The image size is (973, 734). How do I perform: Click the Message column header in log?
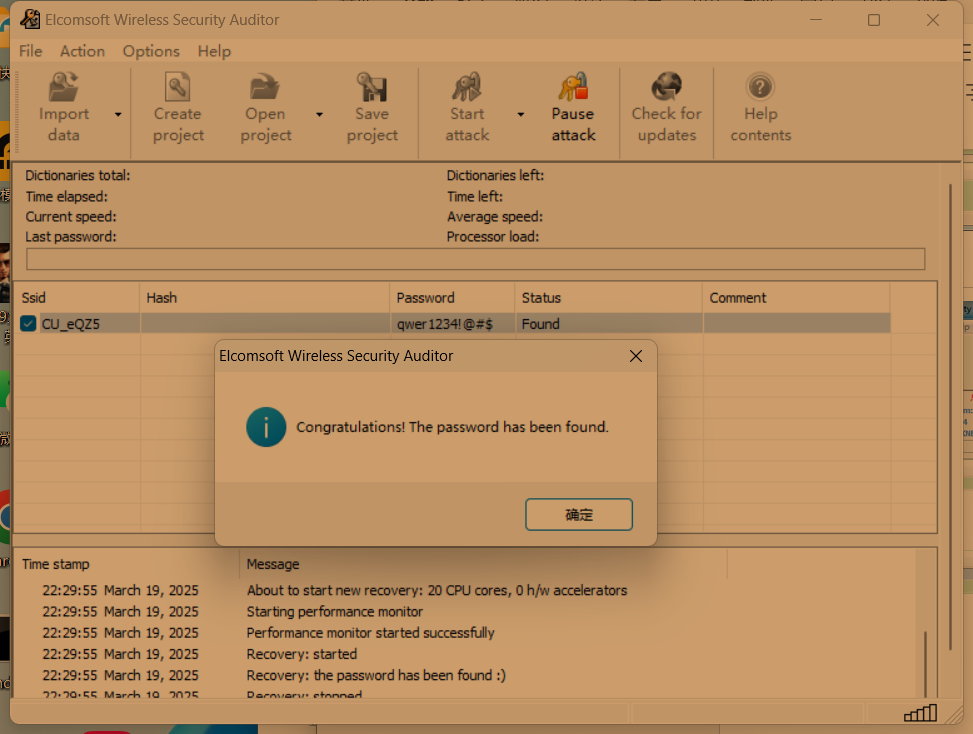coord(483,564)
